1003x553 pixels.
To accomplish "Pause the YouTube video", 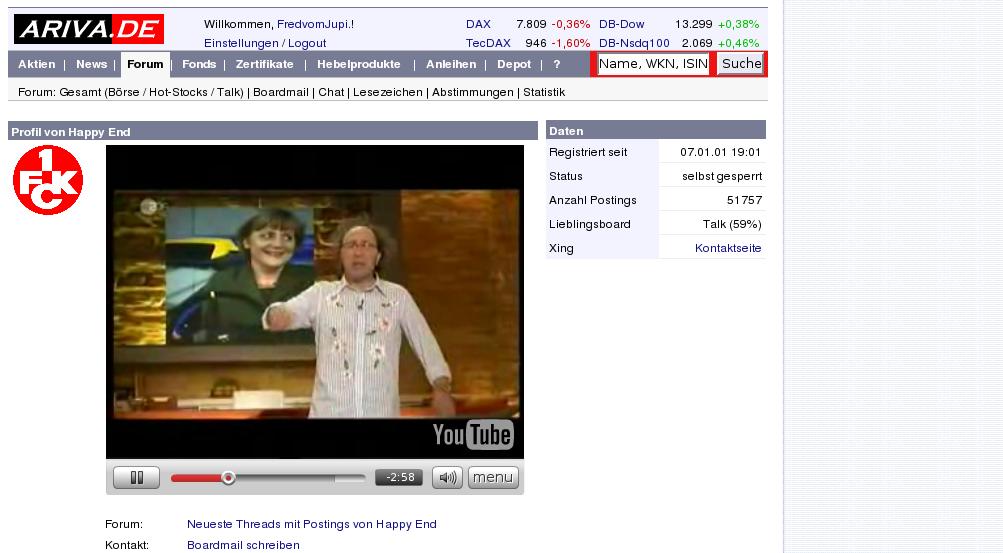I will 136,478.
